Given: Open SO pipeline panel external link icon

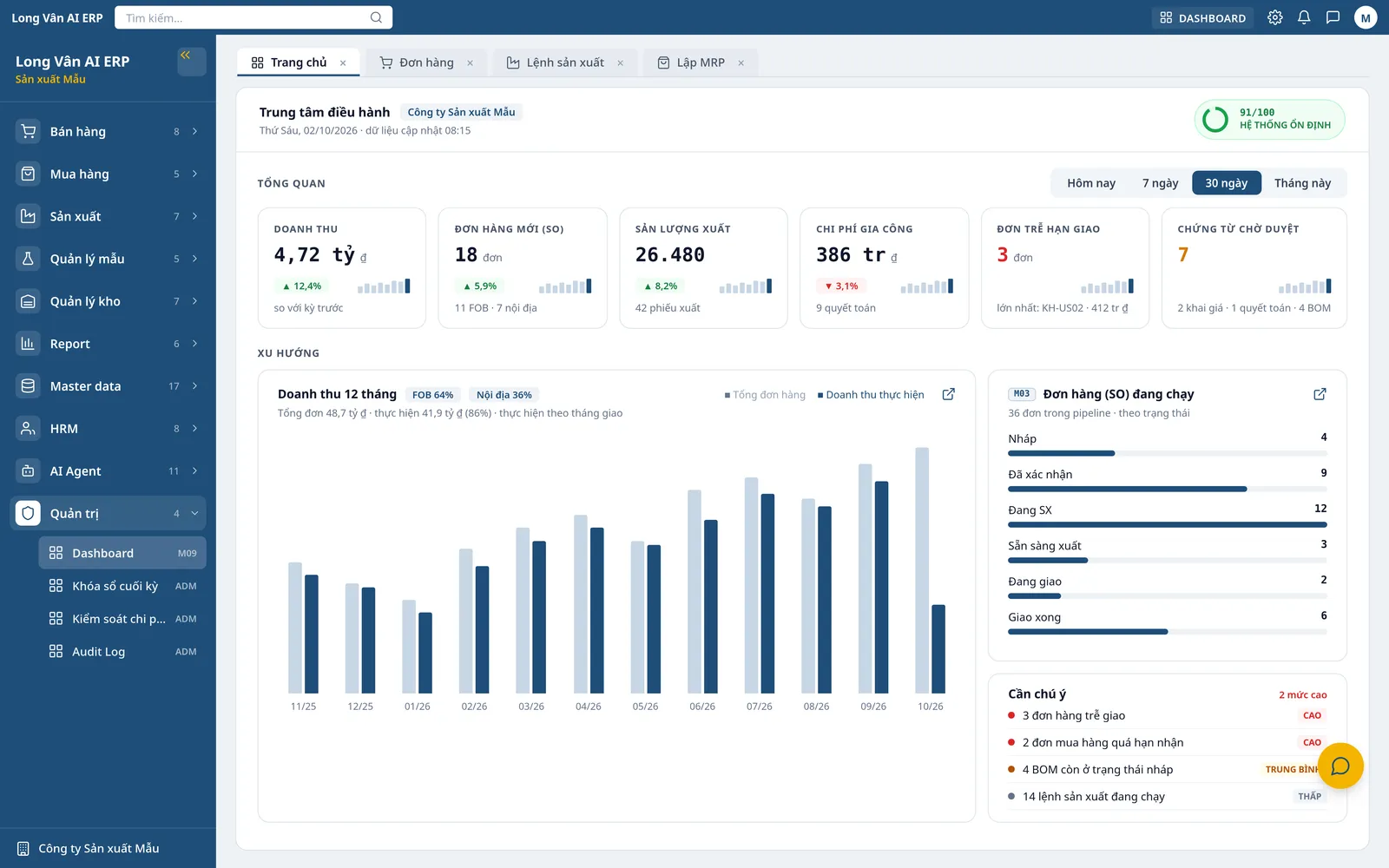Looking at the screenshot, I should [1320, 394].
